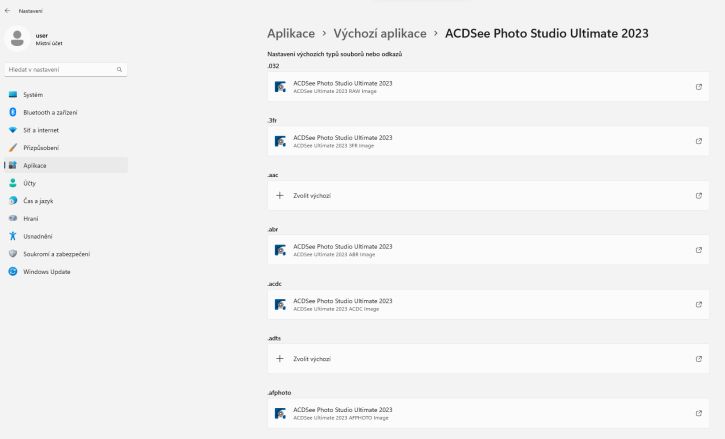This screenshot has width=725, height=439.
Task: Focus the 'Hledat v nastavení' search field
Action: [x=66, y=69]
